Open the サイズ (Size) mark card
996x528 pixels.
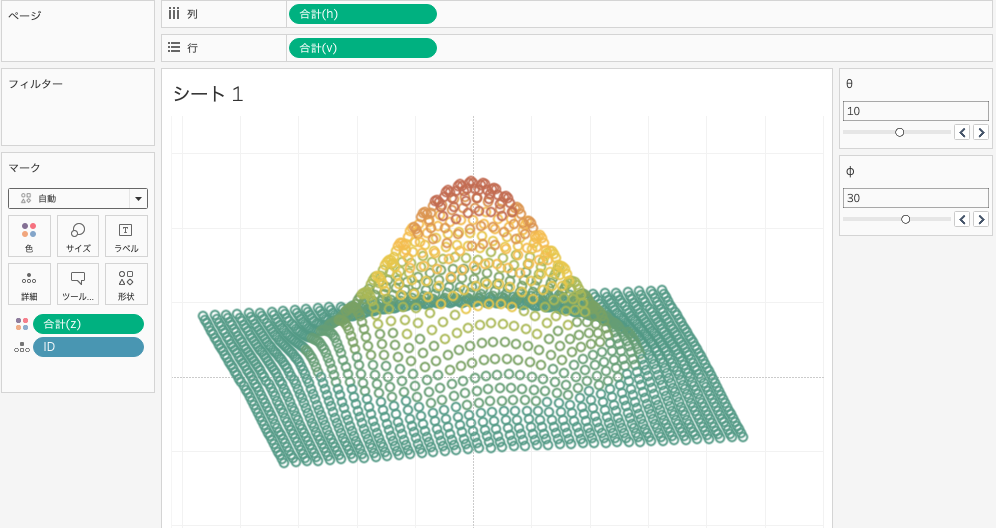point(78,236)
